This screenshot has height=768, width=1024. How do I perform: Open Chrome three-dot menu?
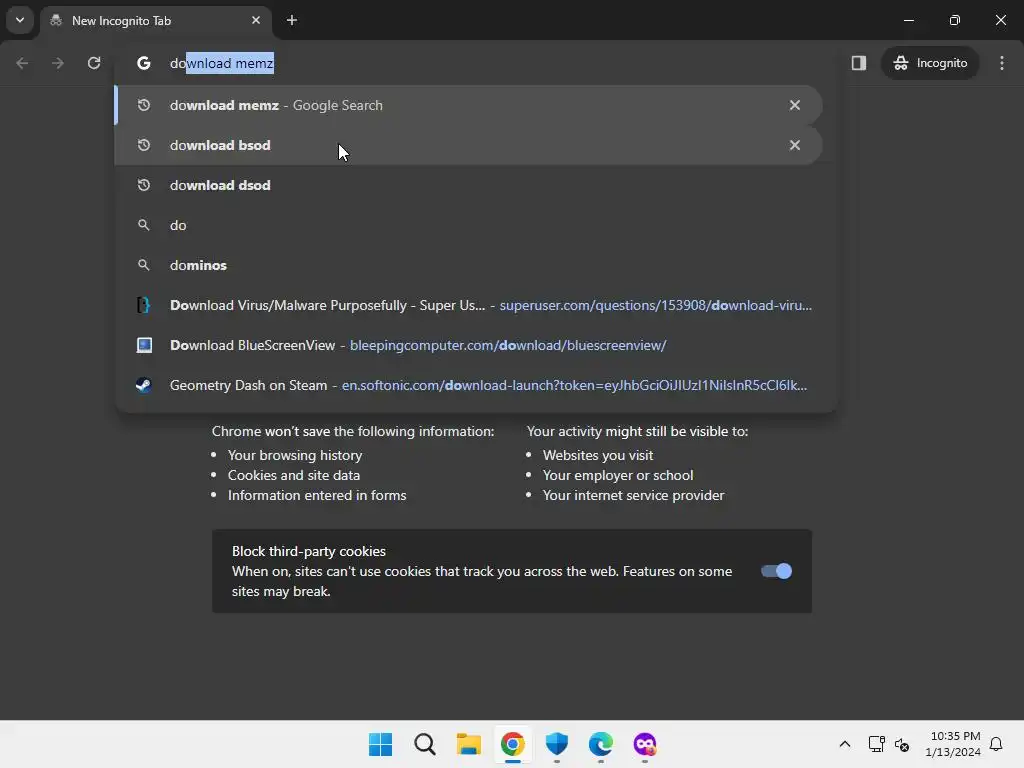[x=1002, y=63]
